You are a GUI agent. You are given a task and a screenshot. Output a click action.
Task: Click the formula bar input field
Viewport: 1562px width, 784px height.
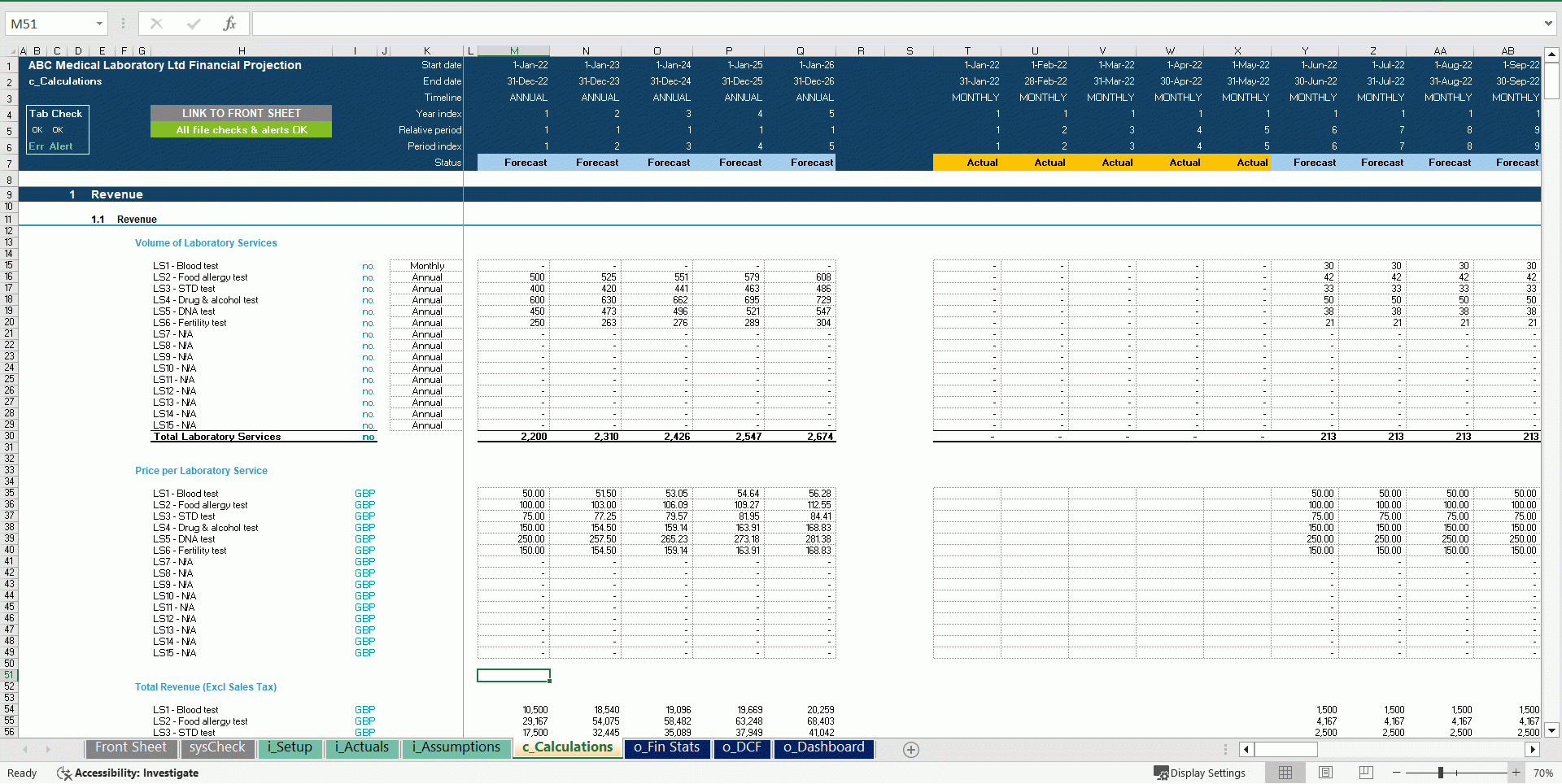coord(895,24)
